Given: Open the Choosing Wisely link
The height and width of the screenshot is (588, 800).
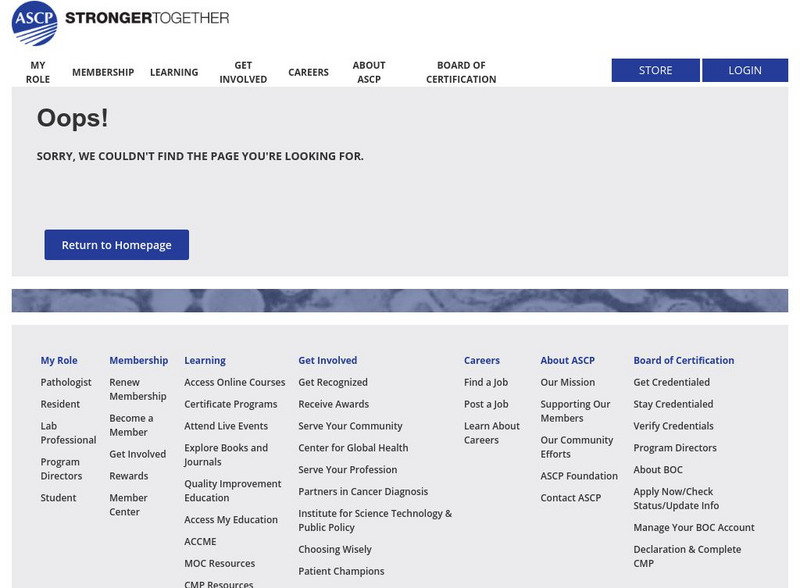Looking at the screenshot, I should click(x=335, y=550).
